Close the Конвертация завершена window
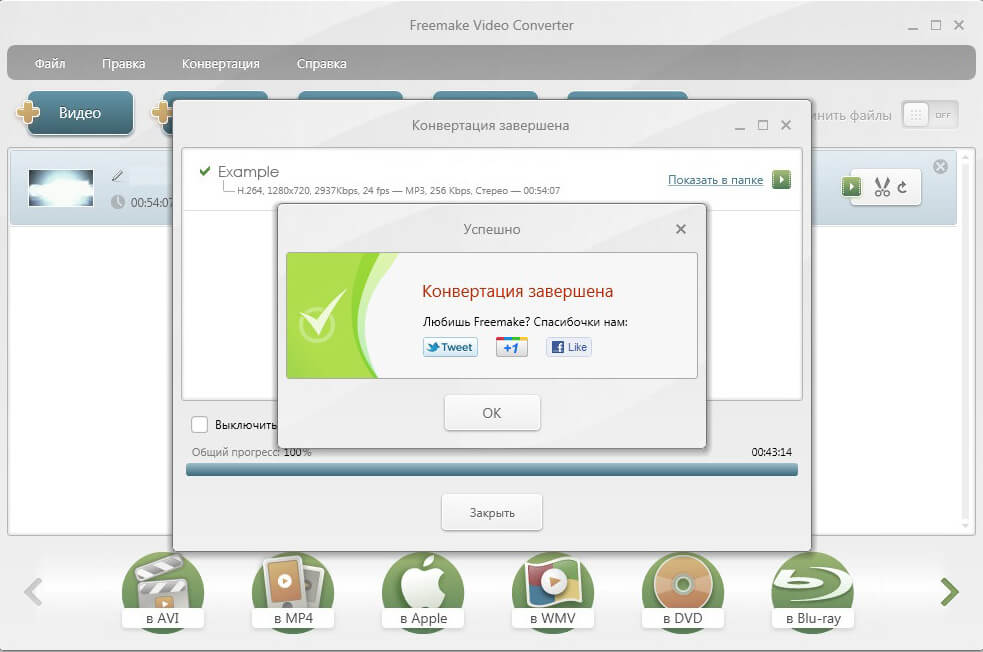 786,125
